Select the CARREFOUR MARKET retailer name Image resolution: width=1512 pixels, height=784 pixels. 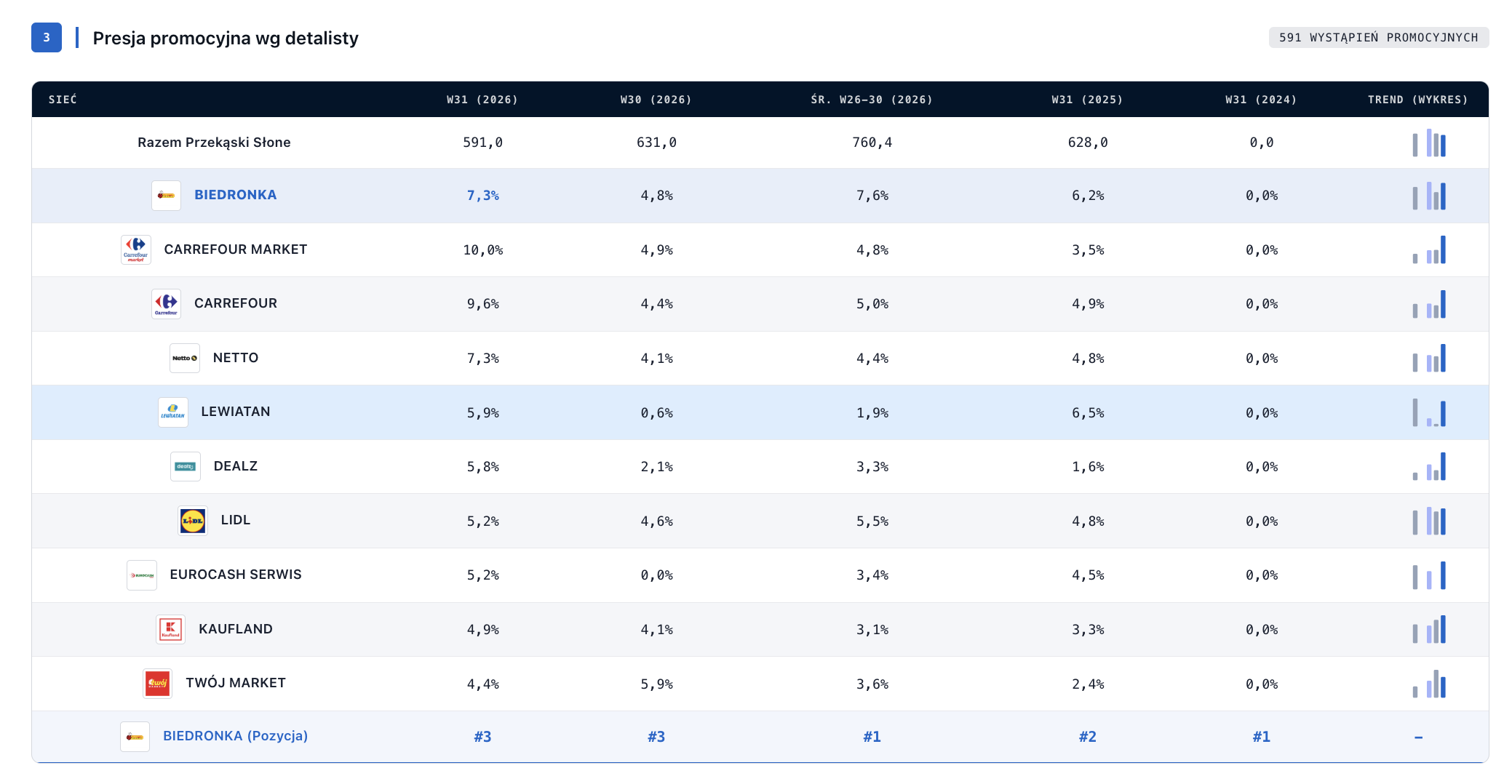[x=236, y=249]
